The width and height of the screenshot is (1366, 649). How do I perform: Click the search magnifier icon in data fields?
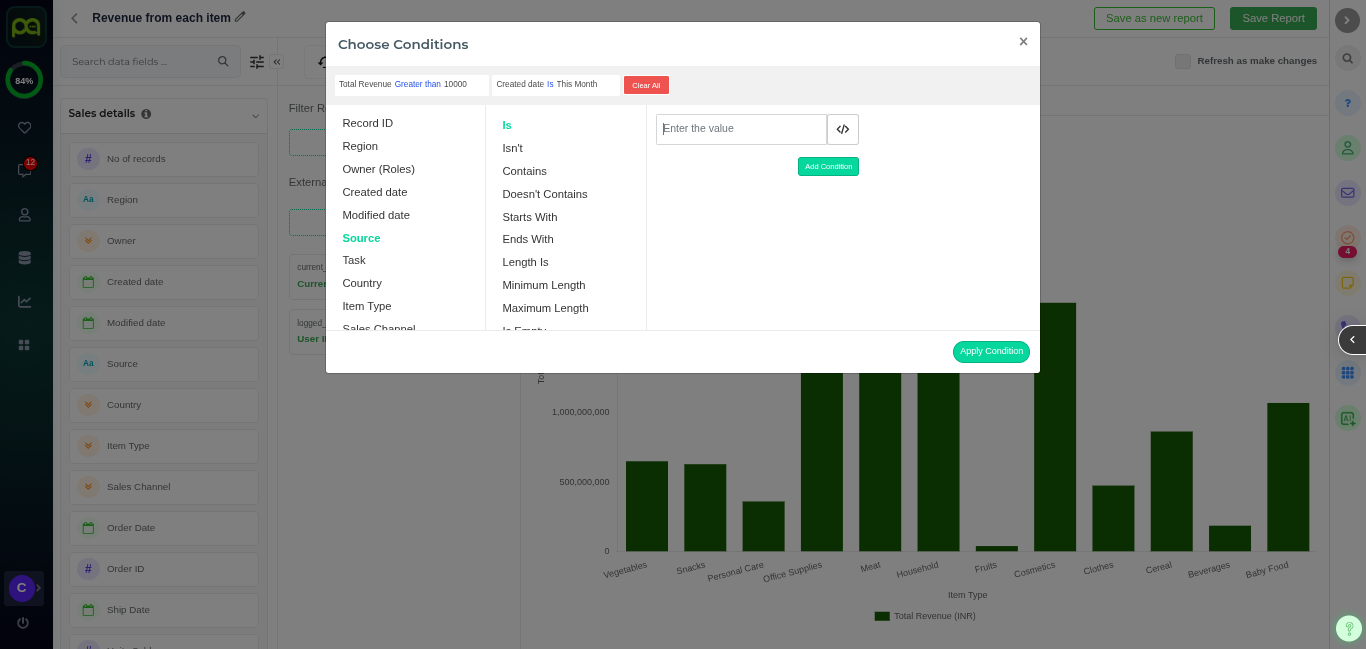(223, 62)
